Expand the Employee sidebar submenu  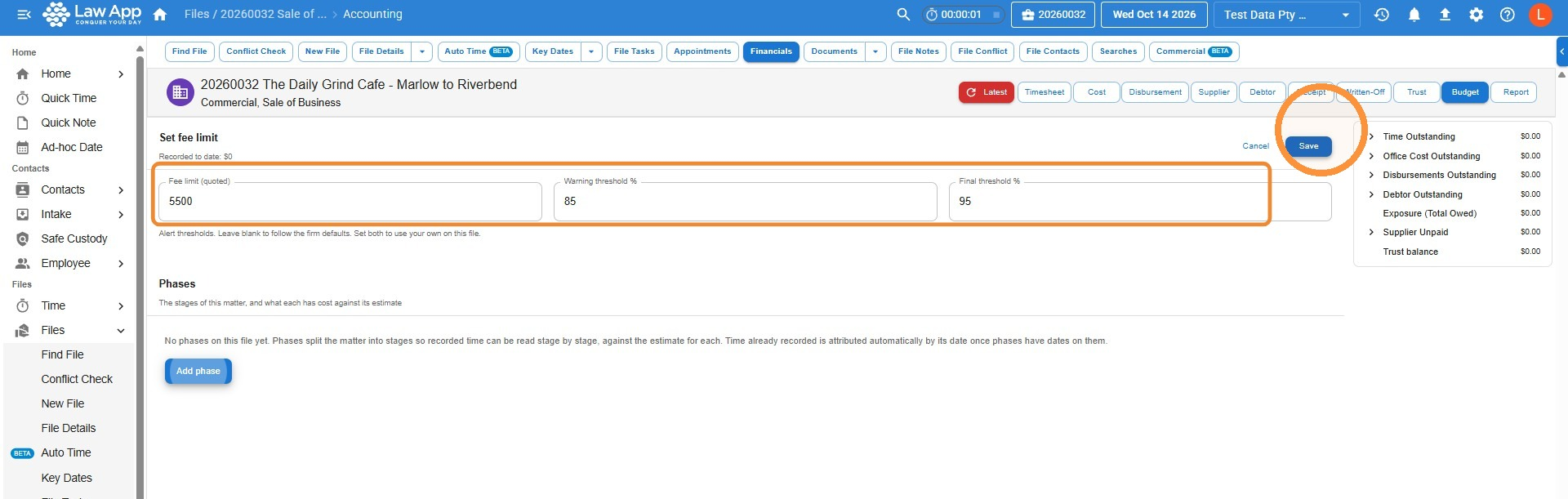(x=121, y=263)
